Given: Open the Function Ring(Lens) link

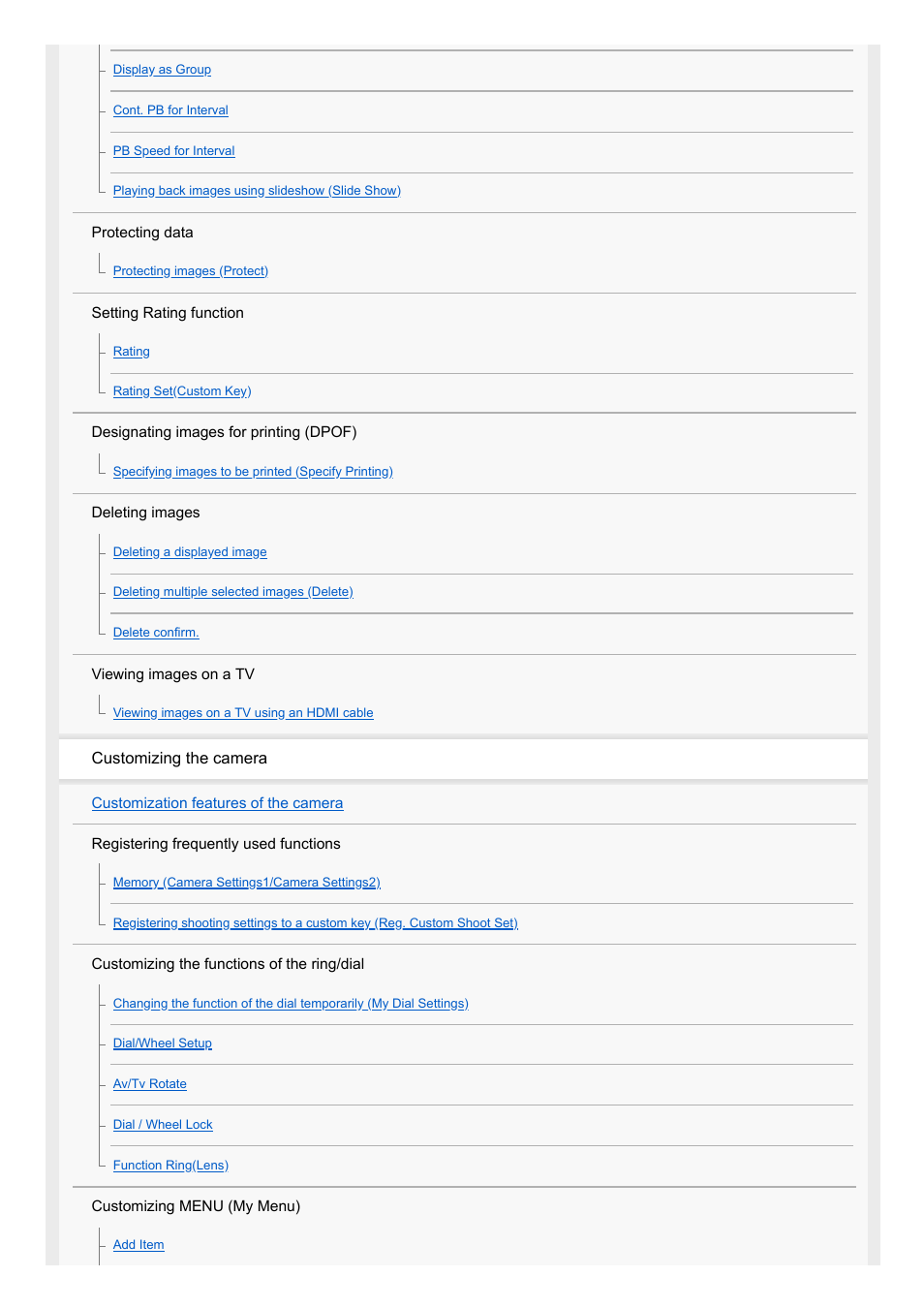Looking at the screenshot, I should 170,1166.
